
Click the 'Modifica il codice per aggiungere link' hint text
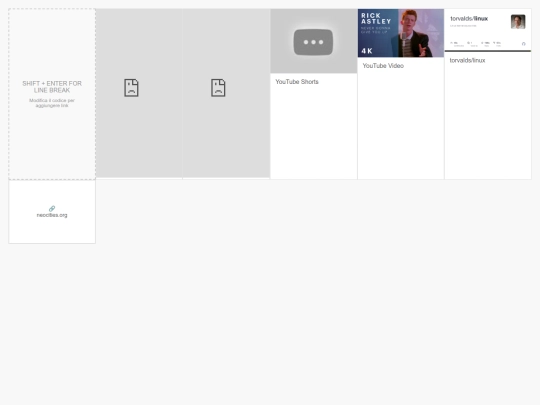(x=52, y=103)
